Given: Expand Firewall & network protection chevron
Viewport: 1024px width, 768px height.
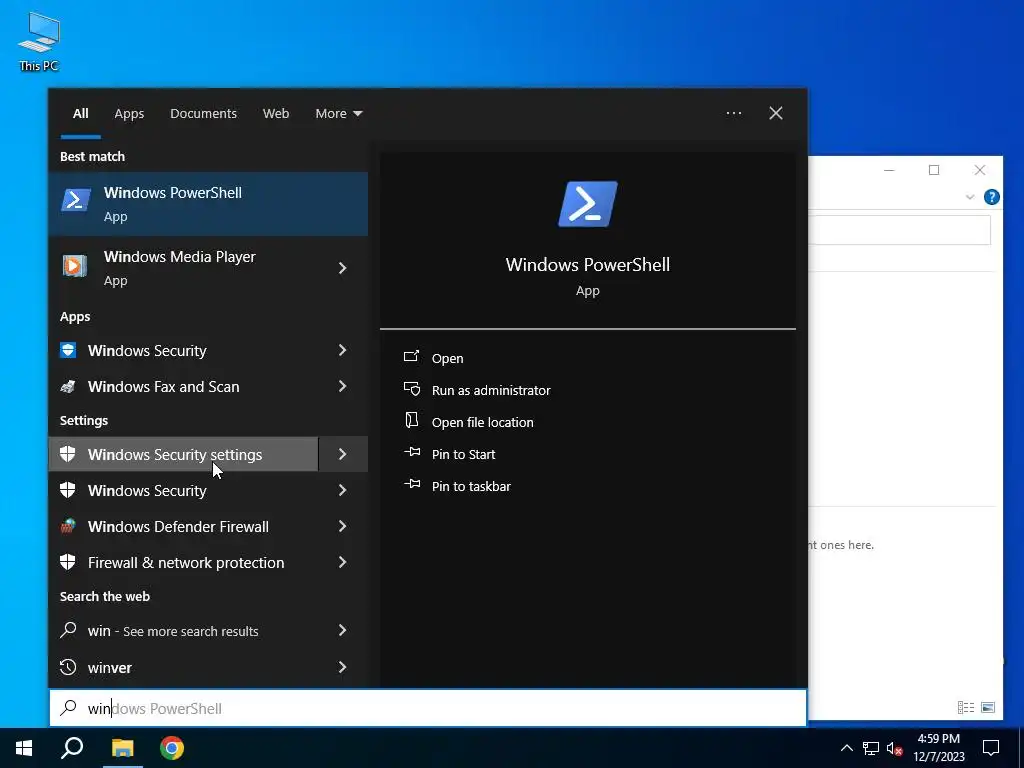Looking at the screenshot, I should coord(342,562).
